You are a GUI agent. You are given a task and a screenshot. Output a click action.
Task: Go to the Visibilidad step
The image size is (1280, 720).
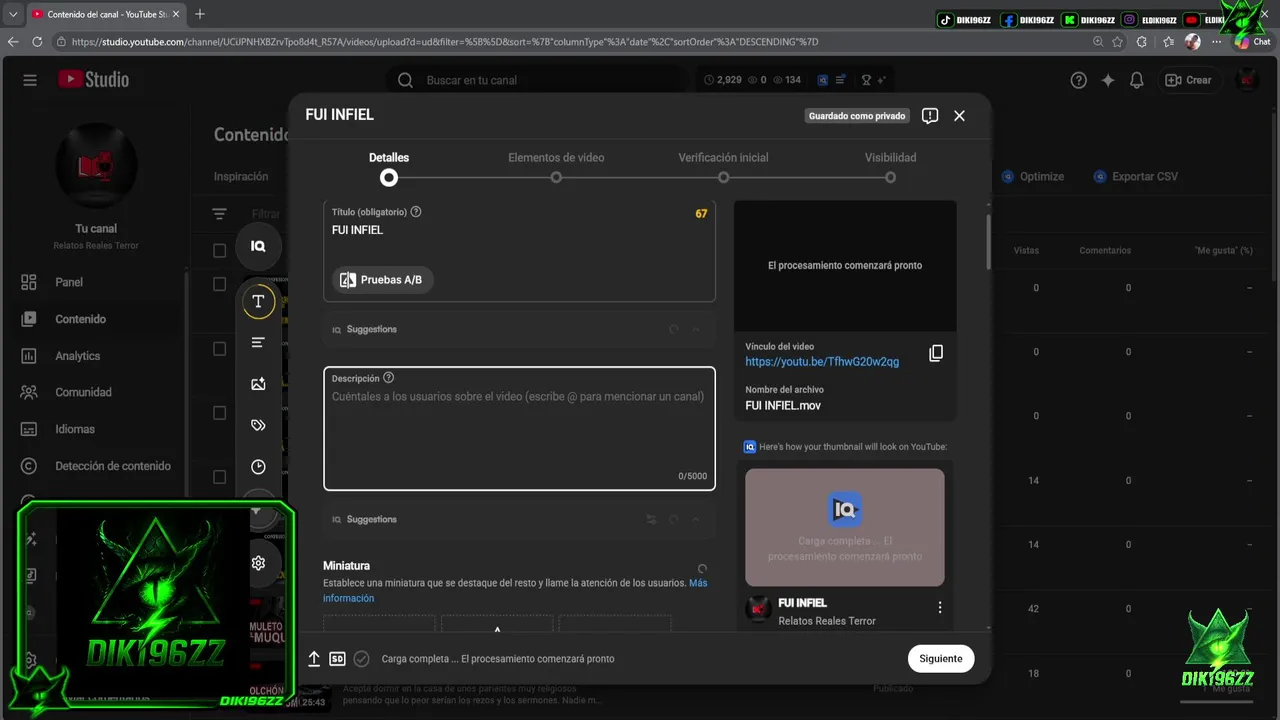point(890,167)
